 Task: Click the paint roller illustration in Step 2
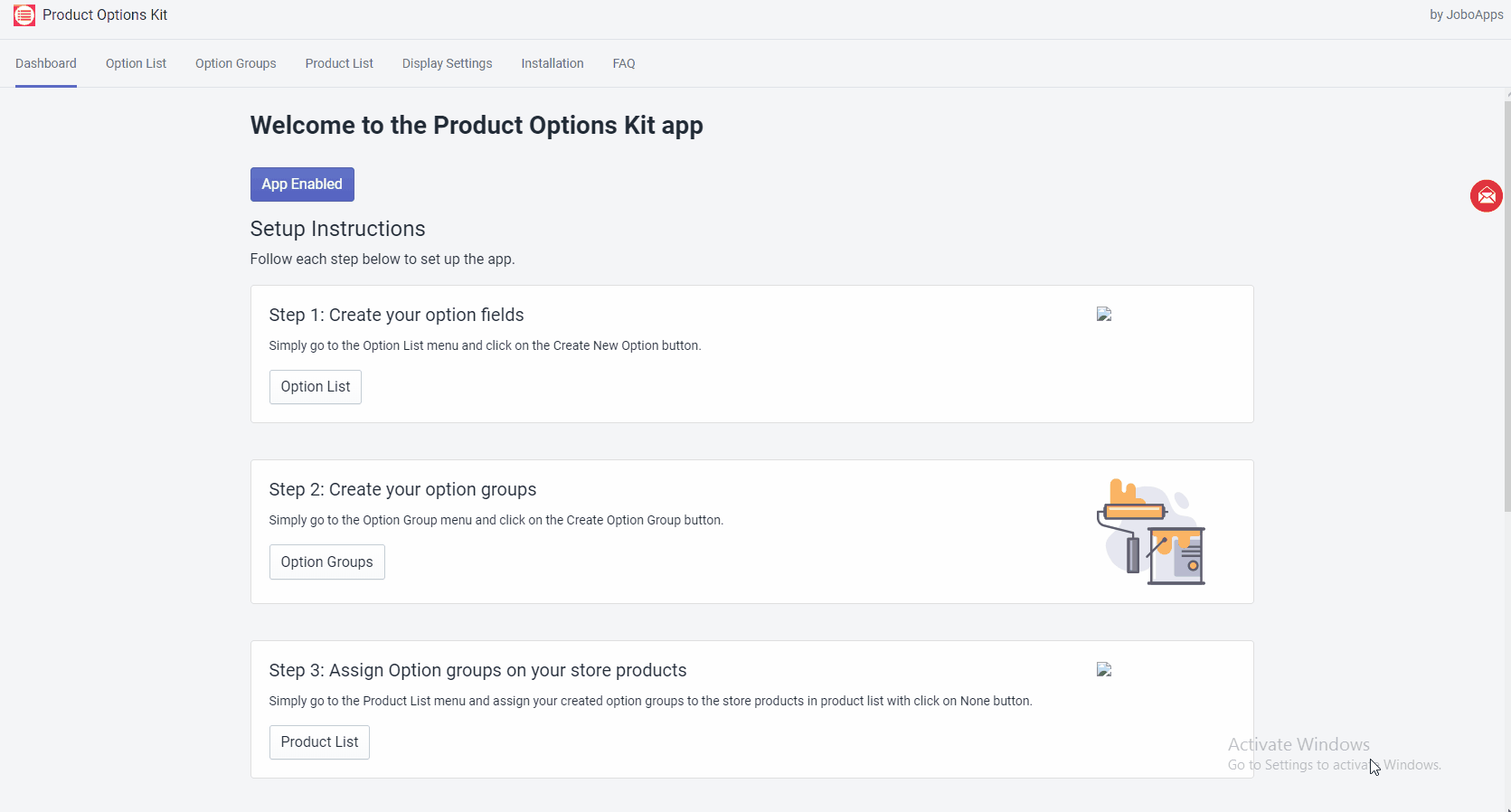[x=1150, y=532]
